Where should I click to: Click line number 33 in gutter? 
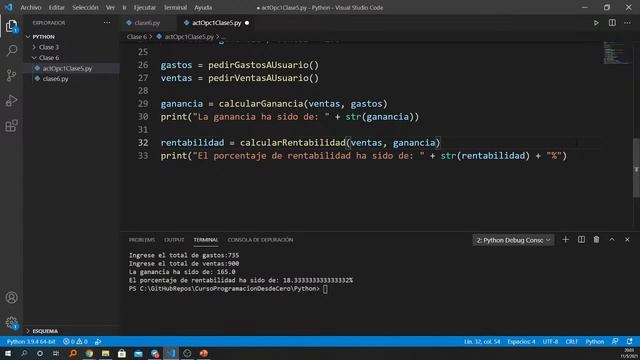(x=143, y=156)
